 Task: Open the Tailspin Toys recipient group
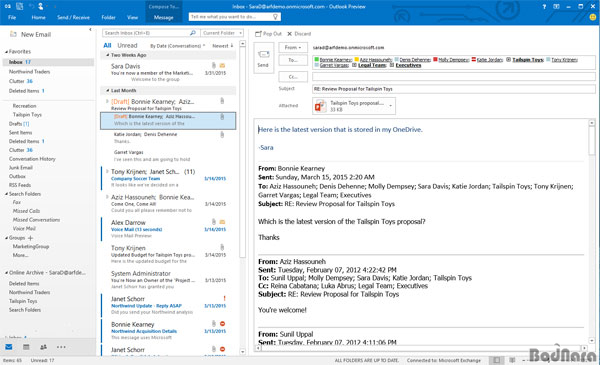click(x=528, y=60)
